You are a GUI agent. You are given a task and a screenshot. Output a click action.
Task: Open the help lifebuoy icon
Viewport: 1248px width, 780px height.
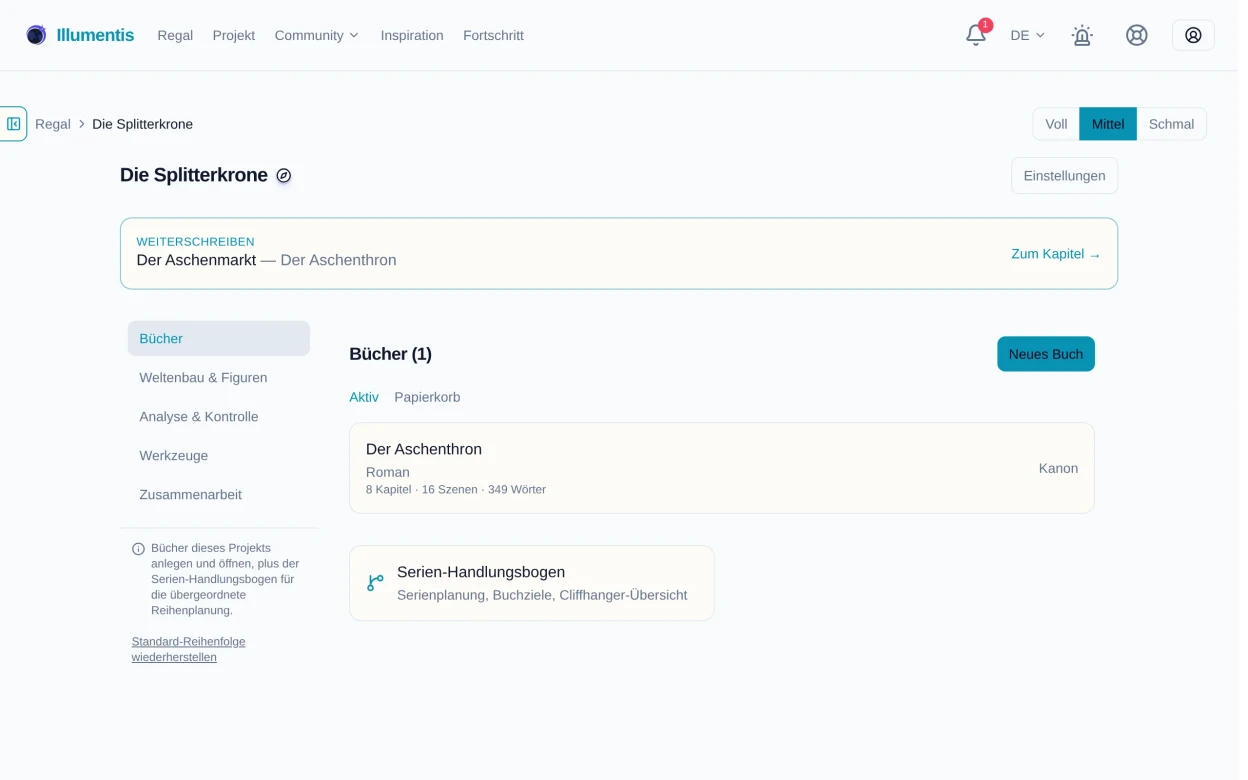tap(1137, 35)
